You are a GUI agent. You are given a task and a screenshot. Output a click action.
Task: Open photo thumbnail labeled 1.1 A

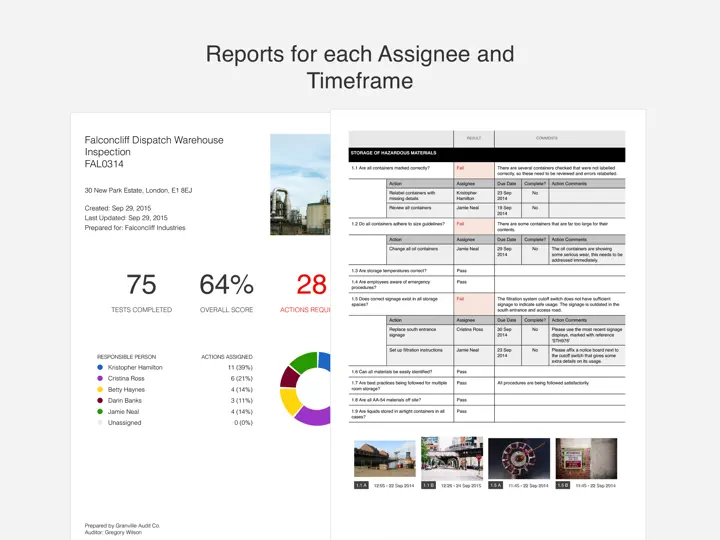(385, 458)
